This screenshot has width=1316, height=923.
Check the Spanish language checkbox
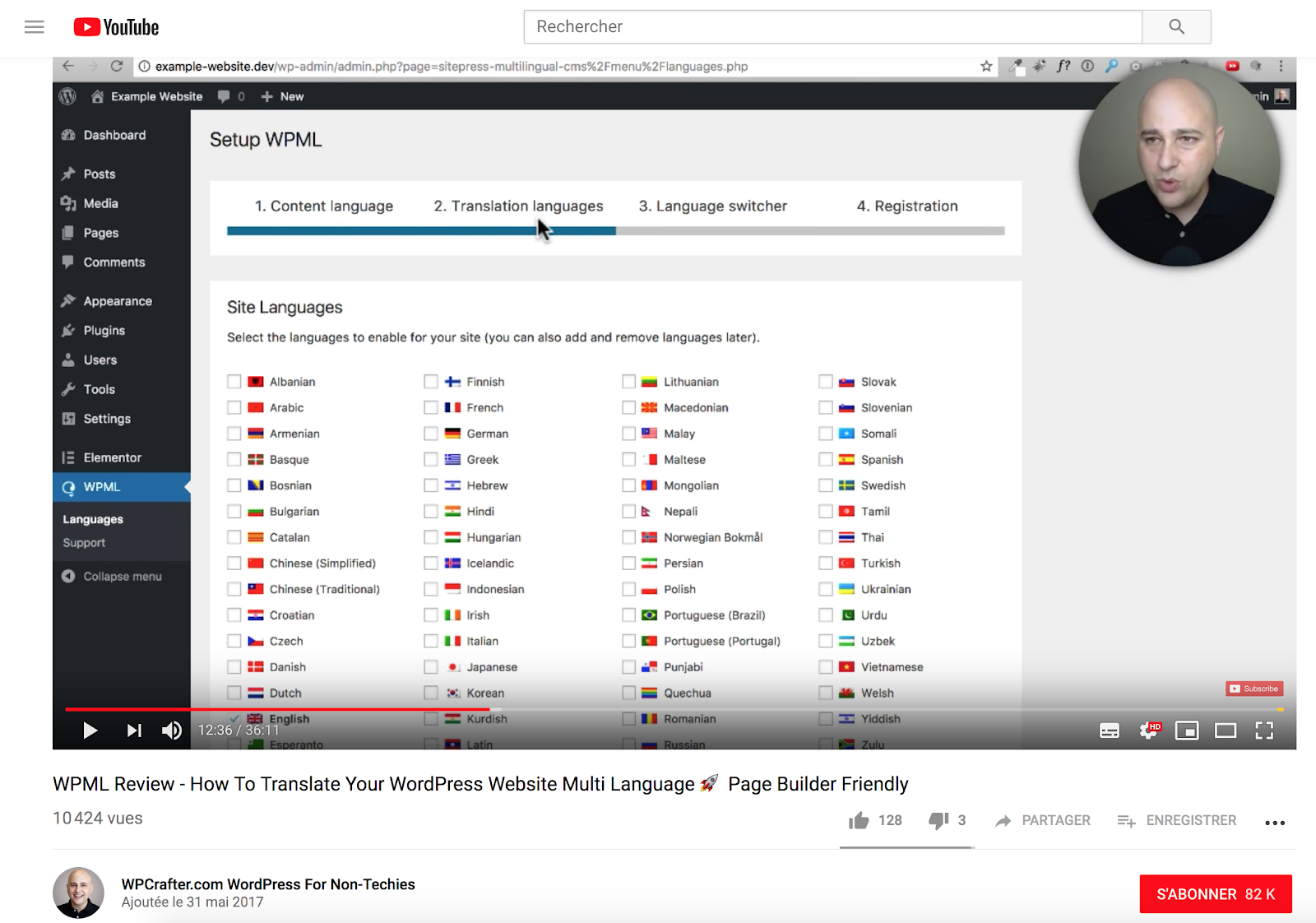pos(826,460)
